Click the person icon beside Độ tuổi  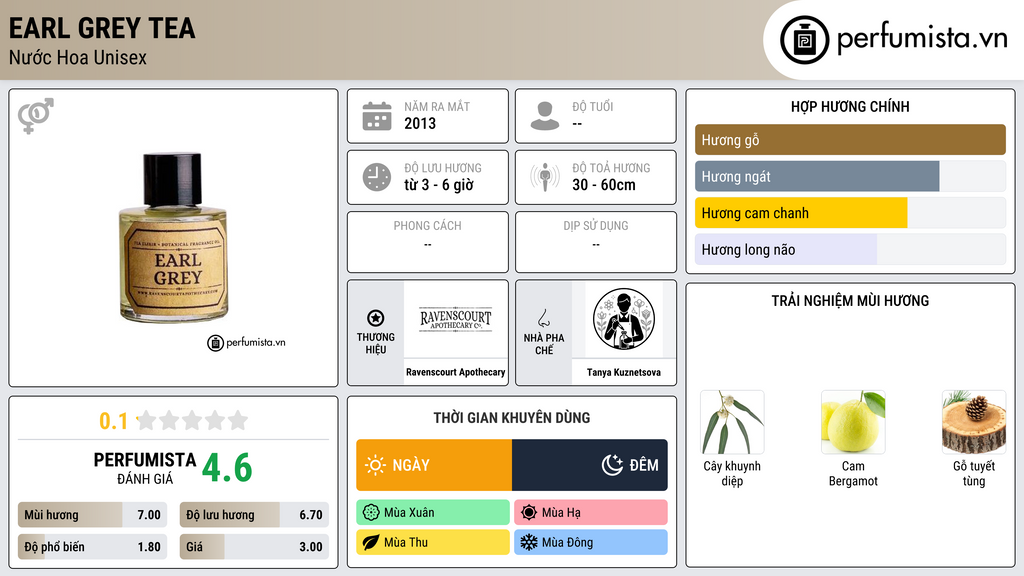[545, 116]
